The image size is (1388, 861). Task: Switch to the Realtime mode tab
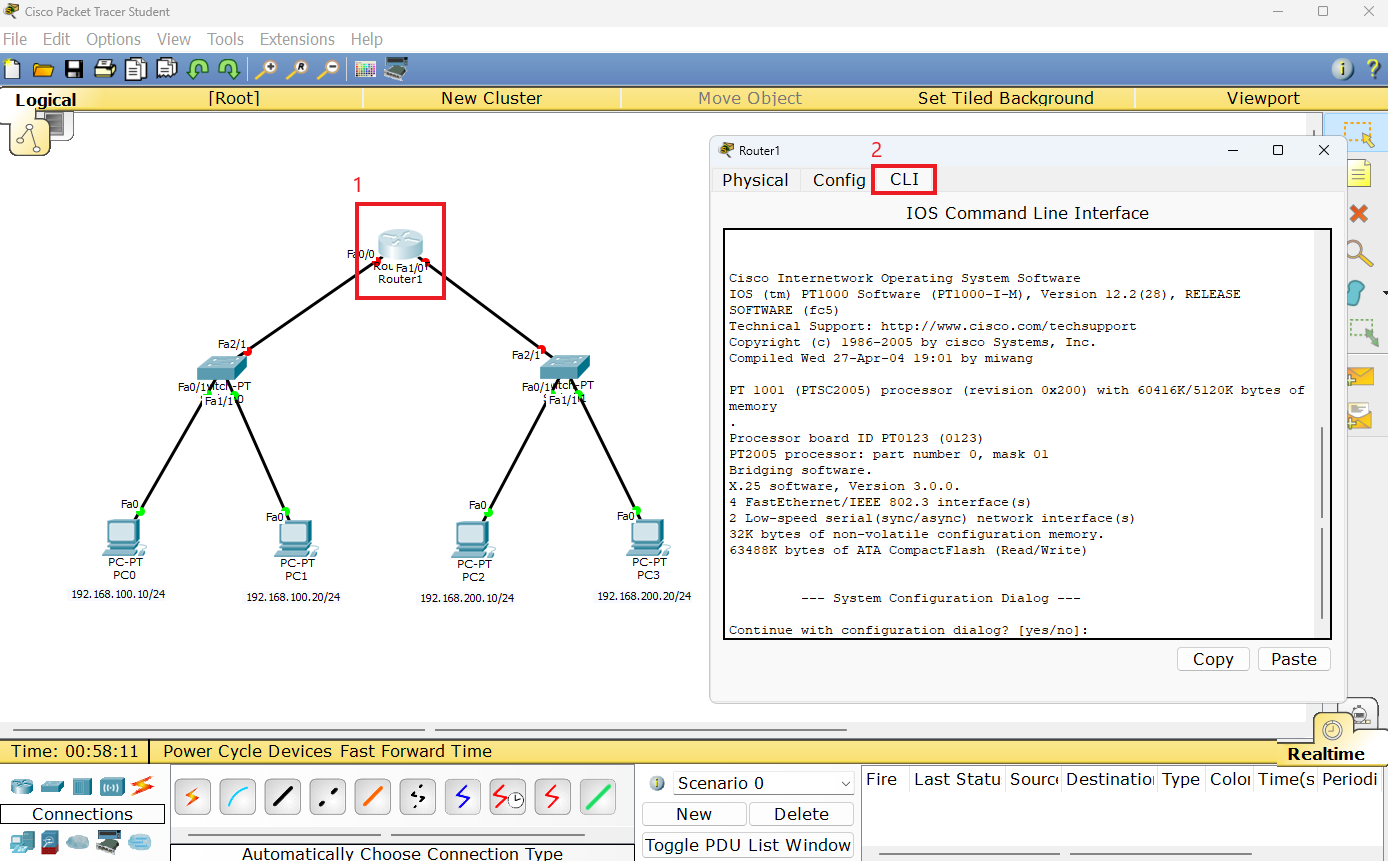point(1326,754)
